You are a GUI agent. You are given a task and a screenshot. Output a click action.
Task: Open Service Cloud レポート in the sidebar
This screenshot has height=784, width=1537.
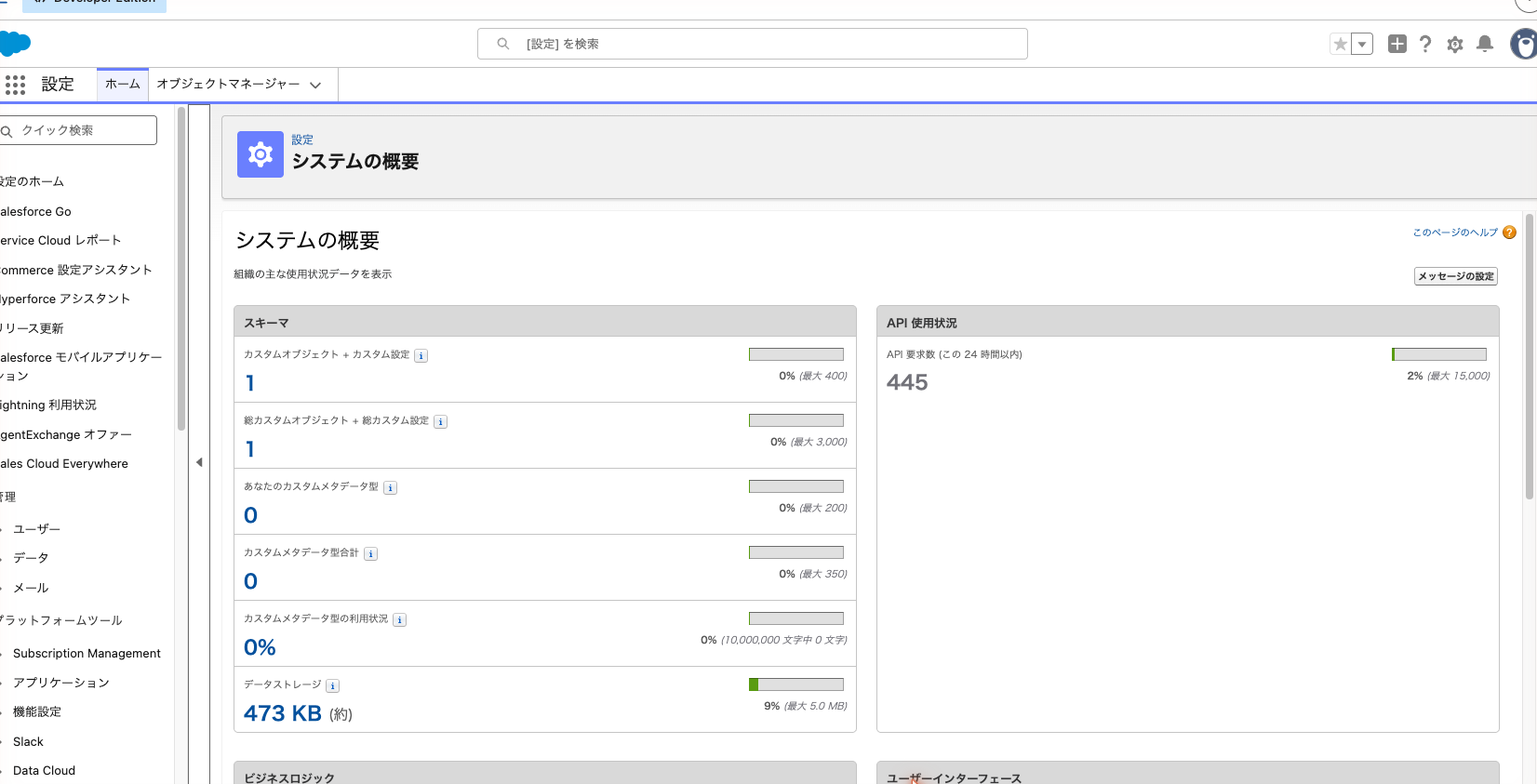(60, 240)
